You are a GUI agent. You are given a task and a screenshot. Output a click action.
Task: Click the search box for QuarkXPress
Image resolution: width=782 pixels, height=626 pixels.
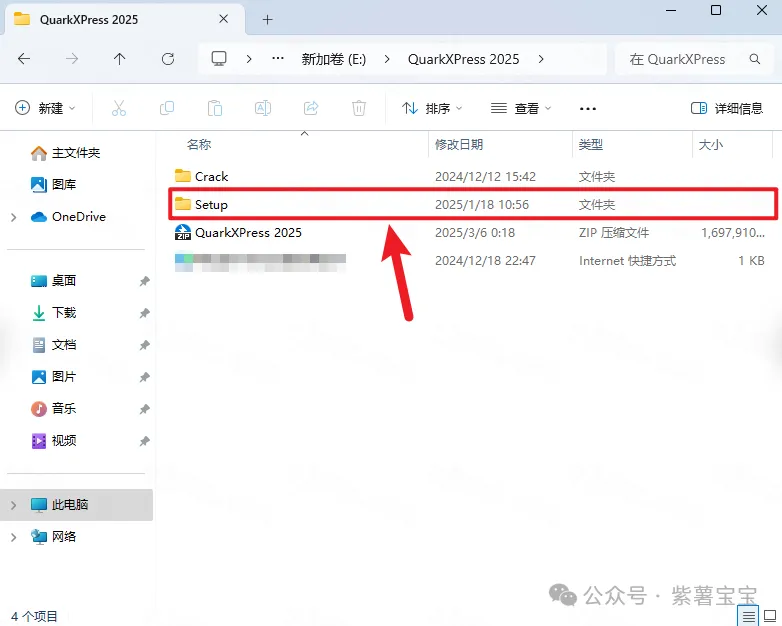(x=685, y=59)
